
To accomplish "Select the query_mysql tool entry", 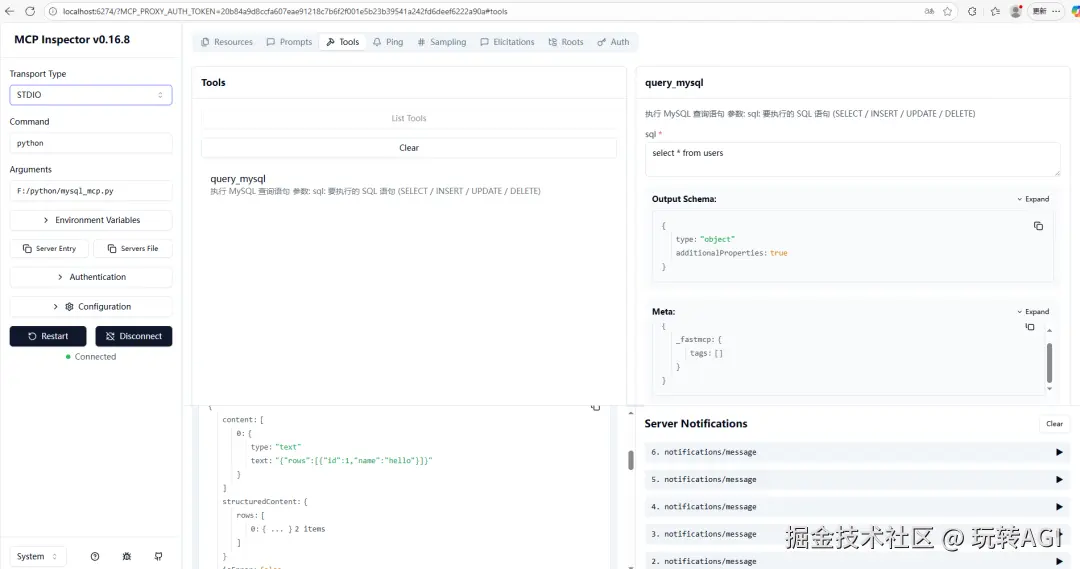I will pos(409,185).
